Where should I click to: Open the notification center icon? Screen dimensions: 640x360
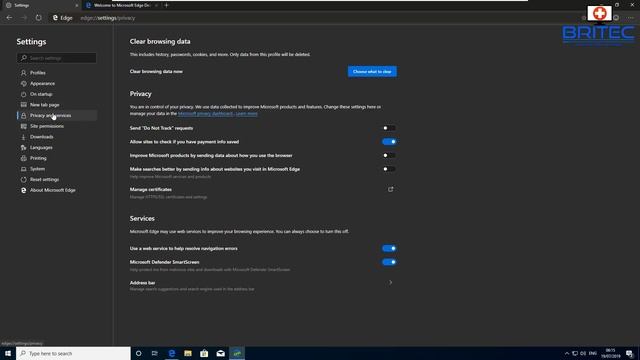[x=630, y=353]
